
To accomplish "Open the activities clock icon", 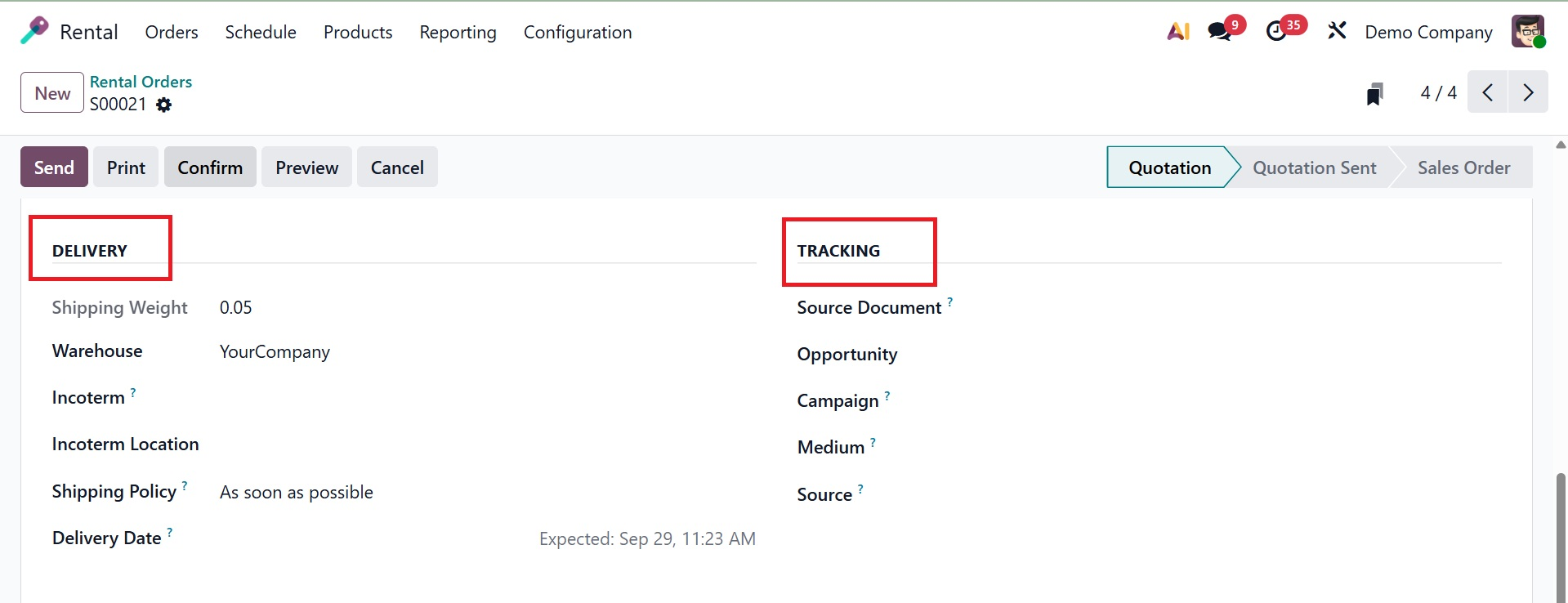I will pyautogui.click(x=1276, y=32).
